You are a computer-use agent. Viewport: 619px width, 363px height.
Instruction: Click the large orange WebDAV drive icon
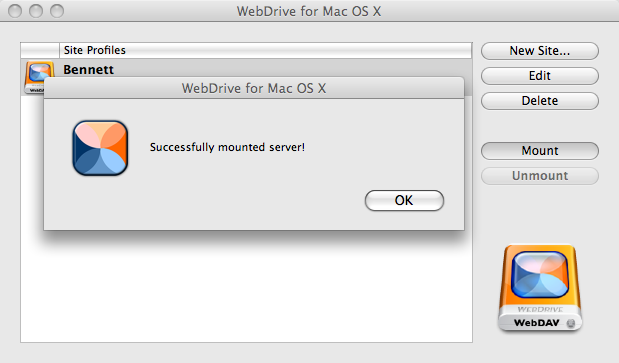540,288
